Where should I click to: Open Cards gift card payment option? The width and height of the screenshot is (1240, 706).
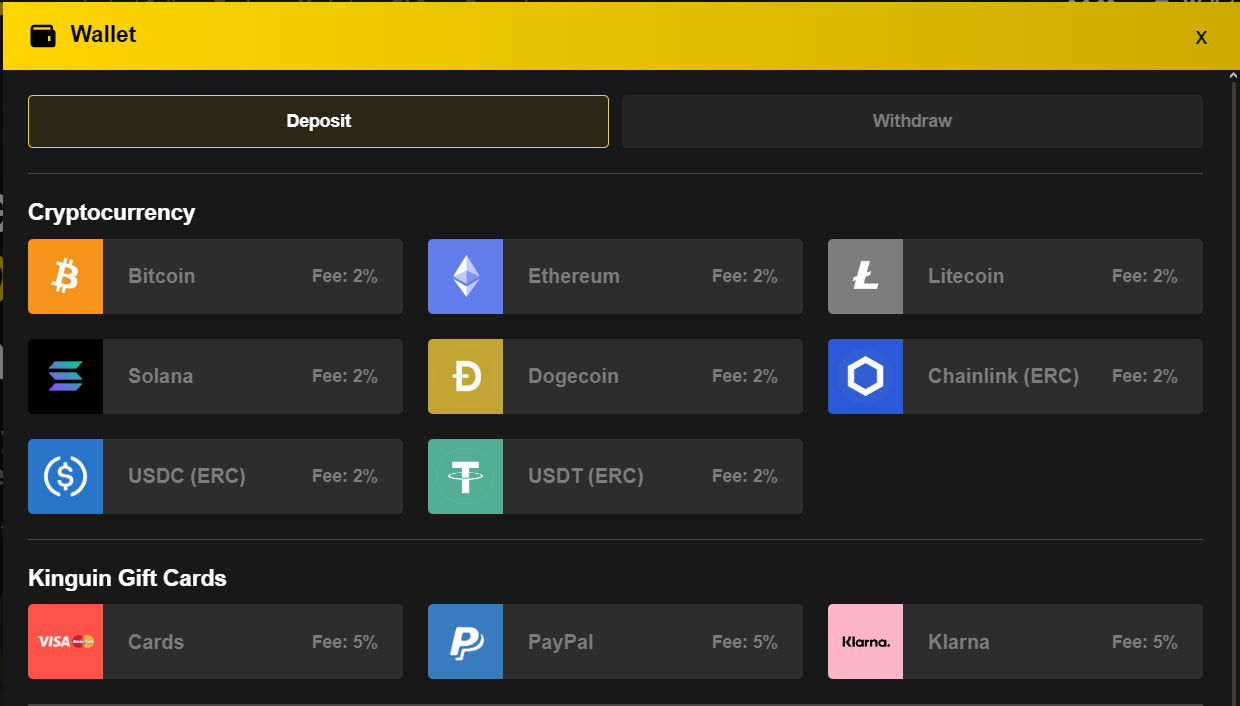tap(215, 641)
